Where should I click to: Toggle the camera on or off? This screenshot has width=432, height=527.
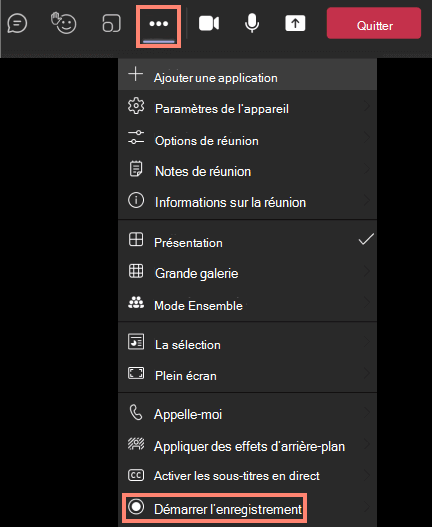209,24
